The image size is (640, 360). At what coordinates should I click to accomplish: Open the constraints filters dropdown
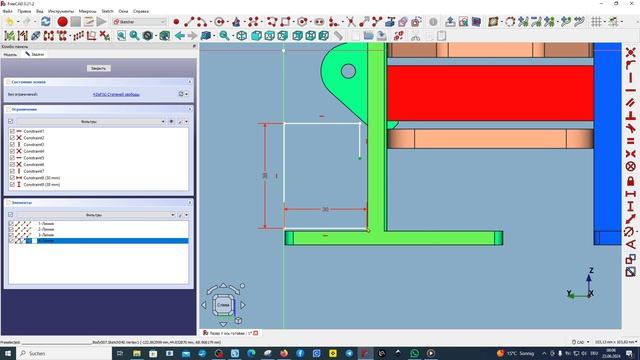91,122
